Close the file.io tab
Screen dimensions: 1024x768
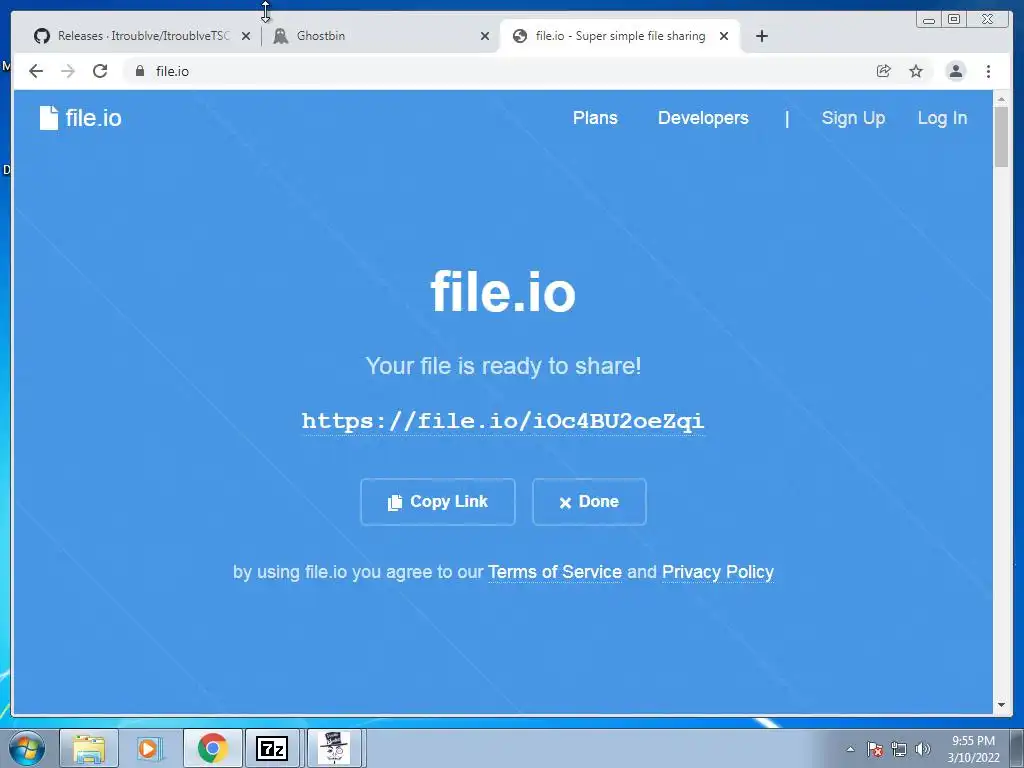point(724,37)
